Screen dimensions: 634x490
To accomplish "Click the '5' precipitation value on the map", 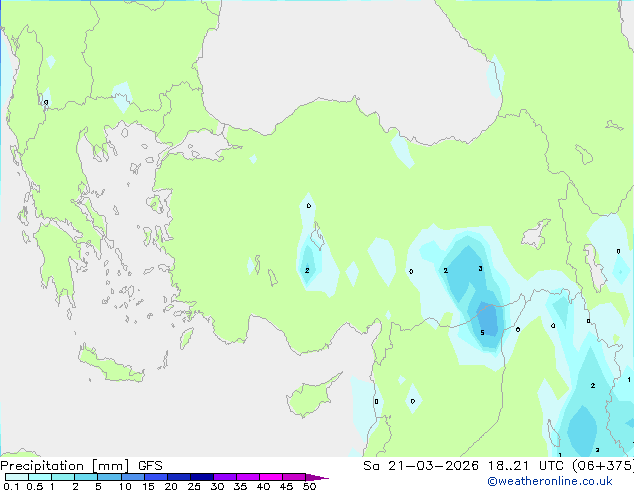I will coord(482,333).
